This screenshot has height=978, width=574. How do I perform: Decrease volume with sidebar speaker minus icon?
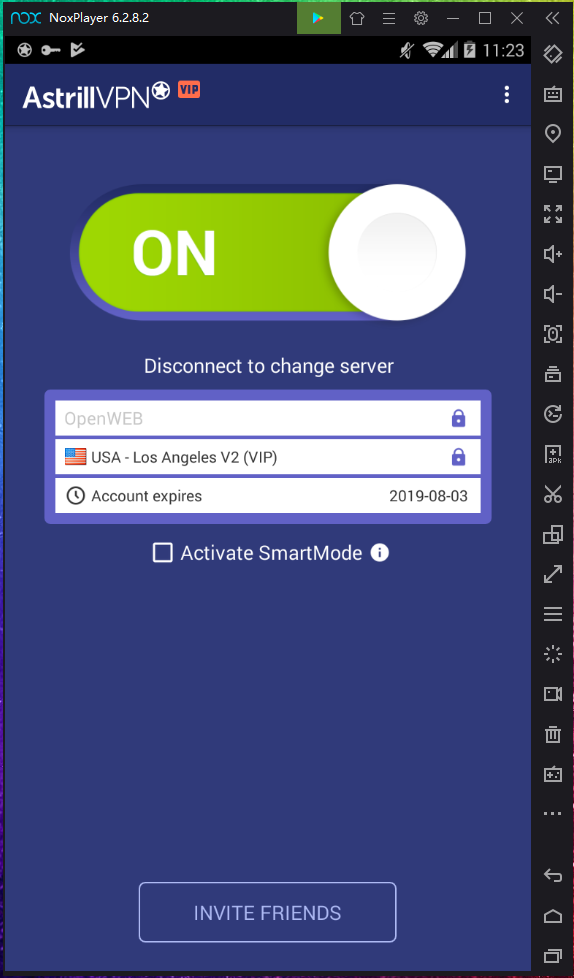point(553,294)
